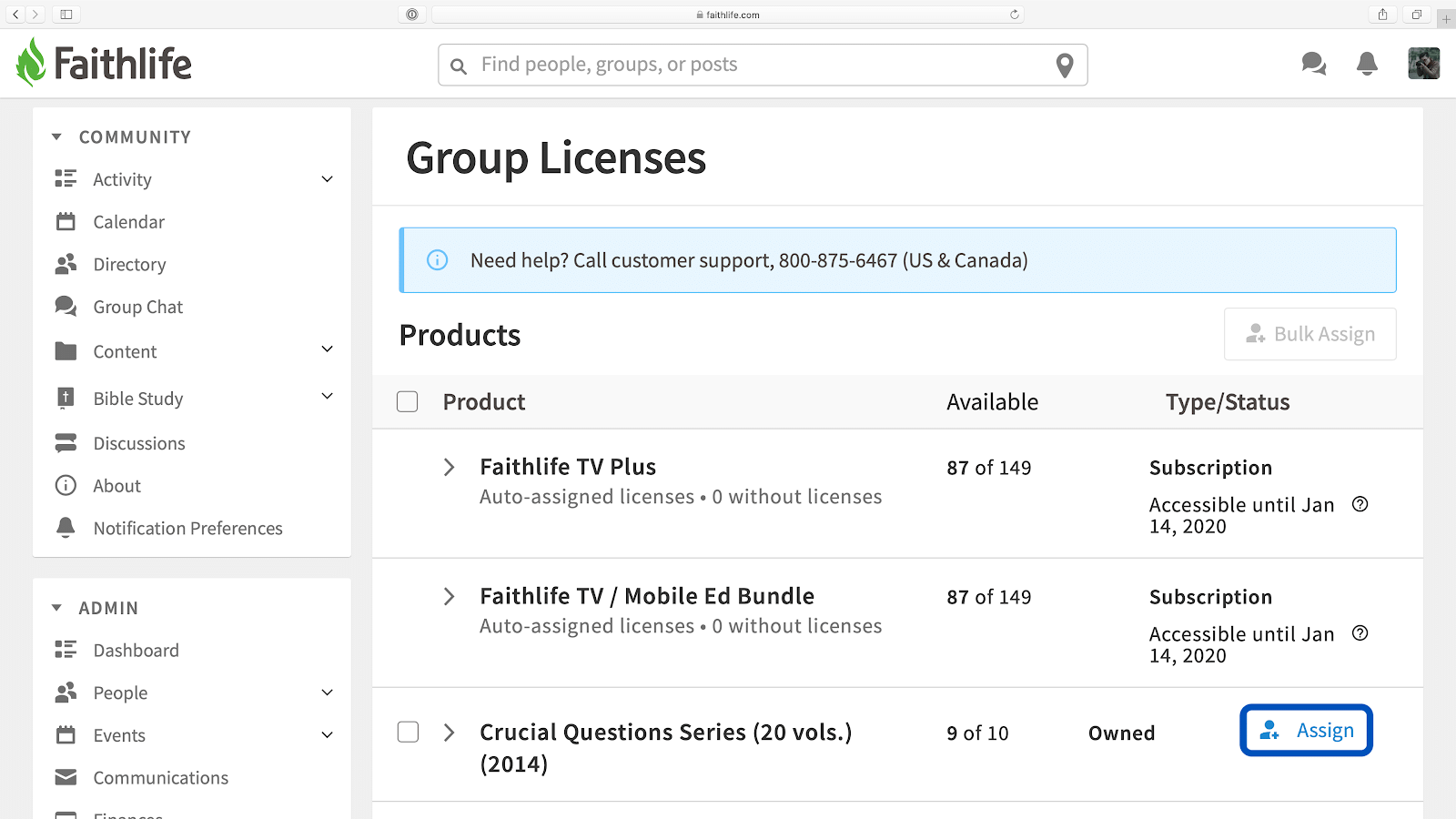
Task: Open the messages chat bubble icon
Action: click(1313, 64)
